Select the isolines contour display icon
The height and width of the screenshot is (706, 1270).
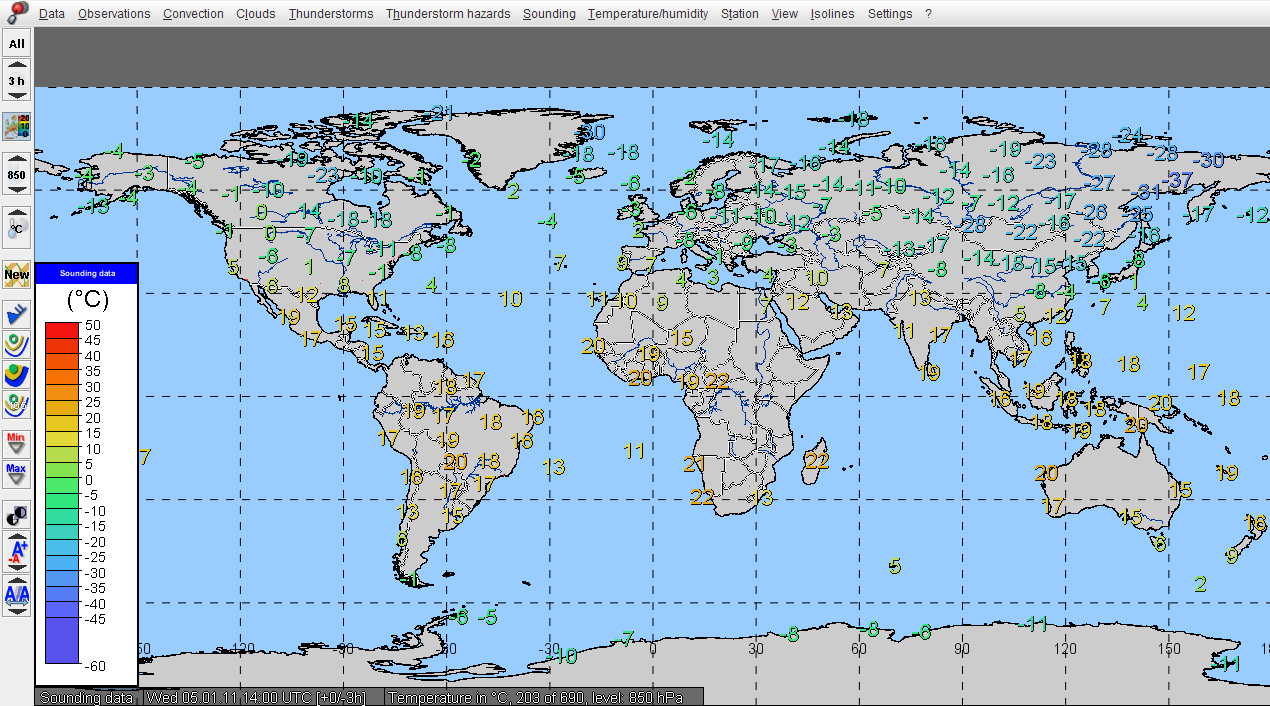coord(17,345)
